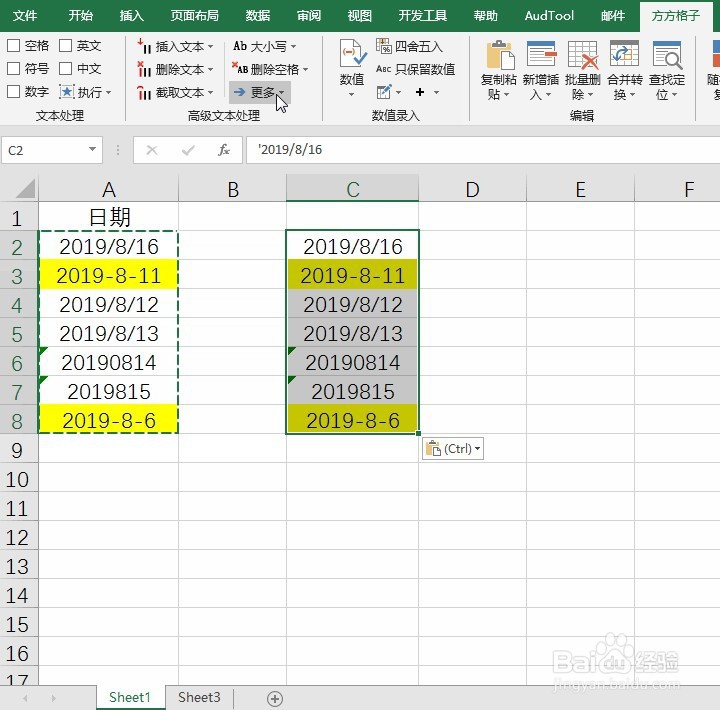Click the 查找定位 magnifier icon
Viewport: 720px width, 710px height.
[667, 55]
